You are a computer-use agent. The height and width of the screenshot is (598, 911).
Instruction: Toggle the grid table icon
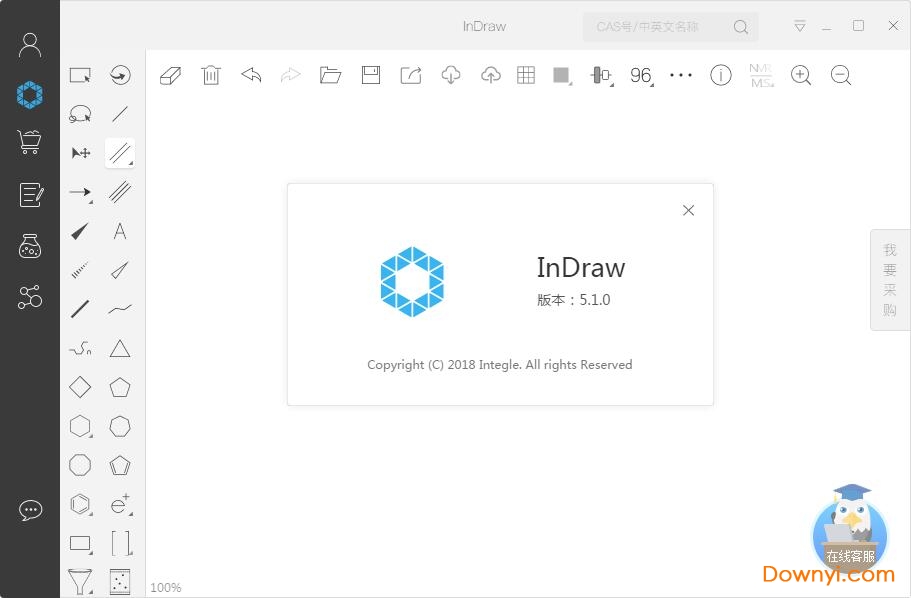[526, 75]
